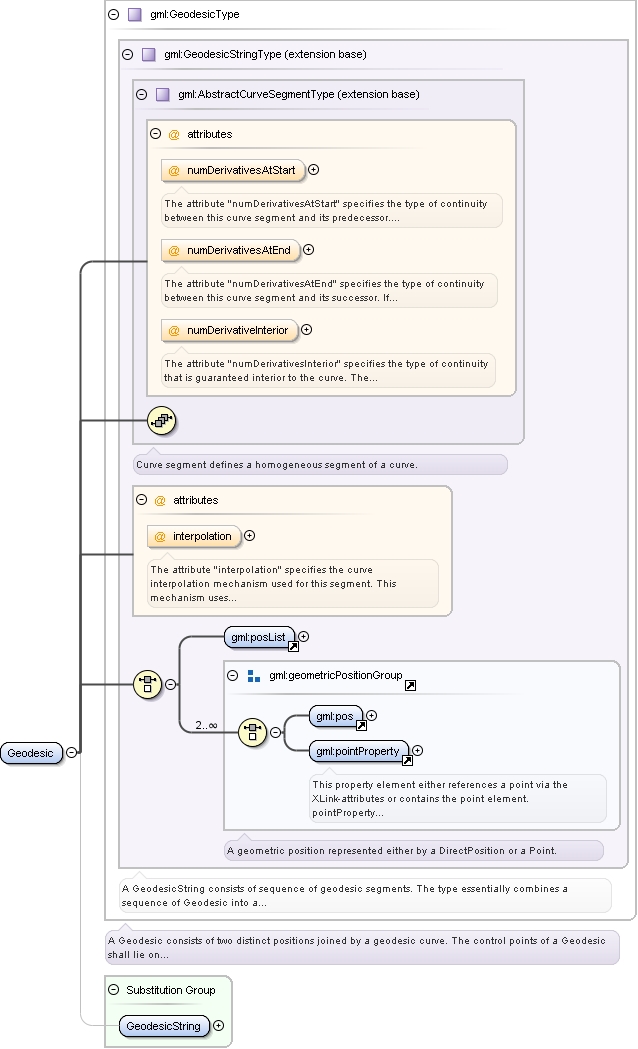
Task: Expand the interpolation attribute details
Action: (x=249, y=536)
